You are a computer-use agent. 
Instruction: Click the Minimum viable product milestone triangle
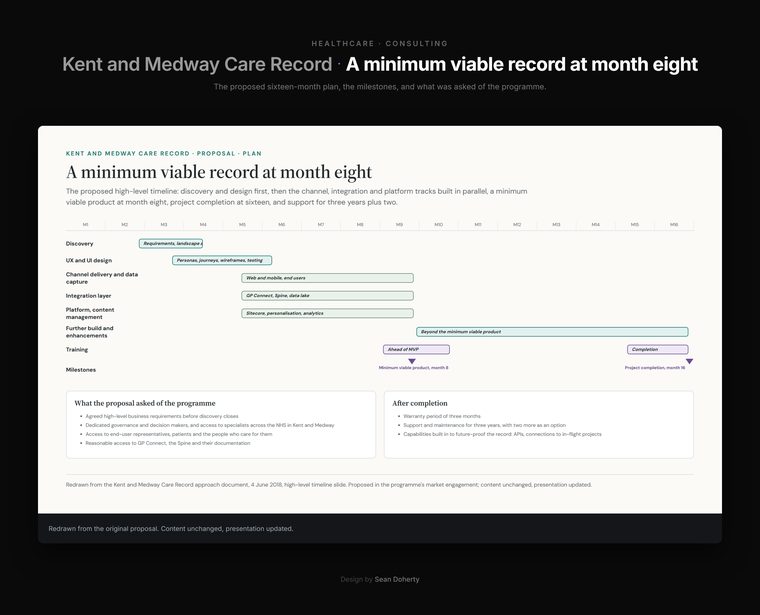pos(412,361)
